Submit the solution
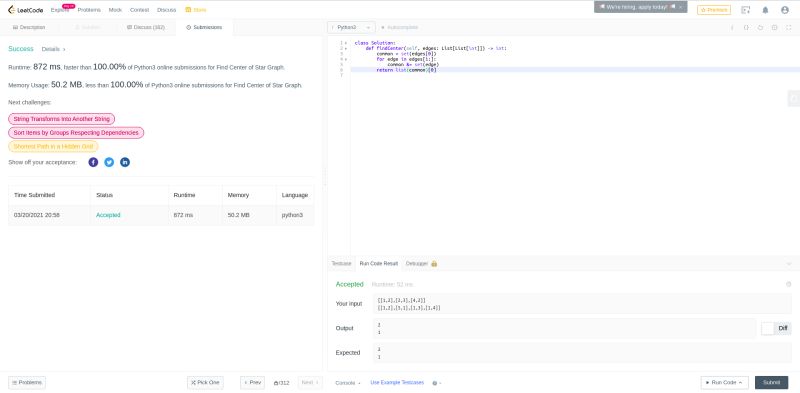The image size is (800, 393). tap(771, 382)
